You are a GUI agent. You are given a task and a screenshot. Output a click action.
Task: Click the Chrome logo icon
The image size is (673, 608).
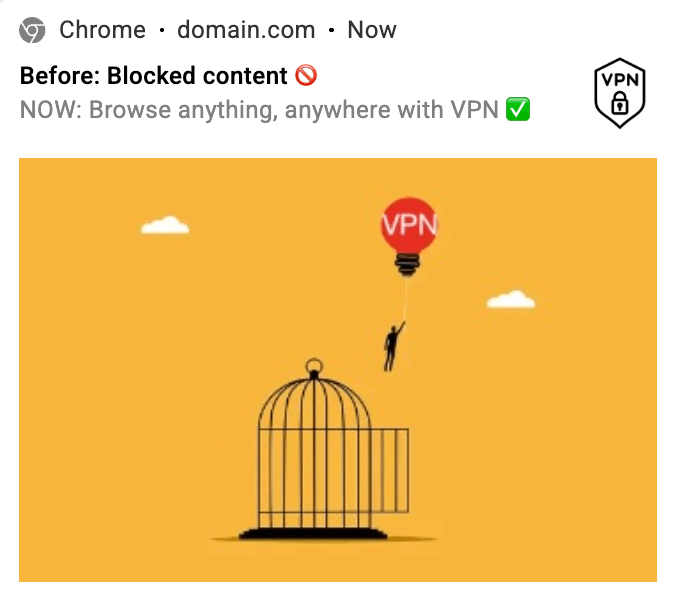tap(32, 30)
